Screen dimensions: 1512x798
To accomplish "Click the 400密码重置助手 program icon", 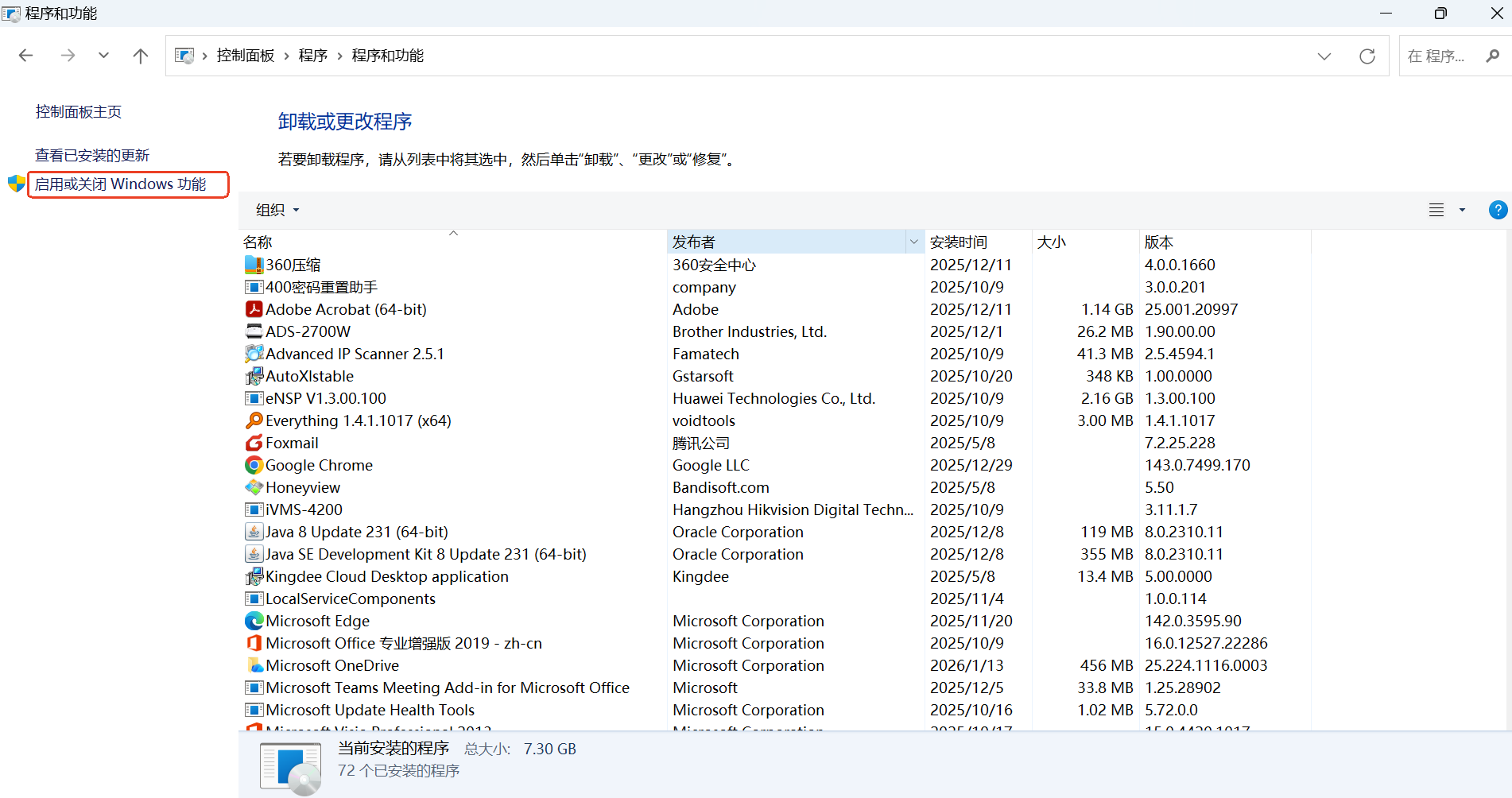I will tap(254, 287).
